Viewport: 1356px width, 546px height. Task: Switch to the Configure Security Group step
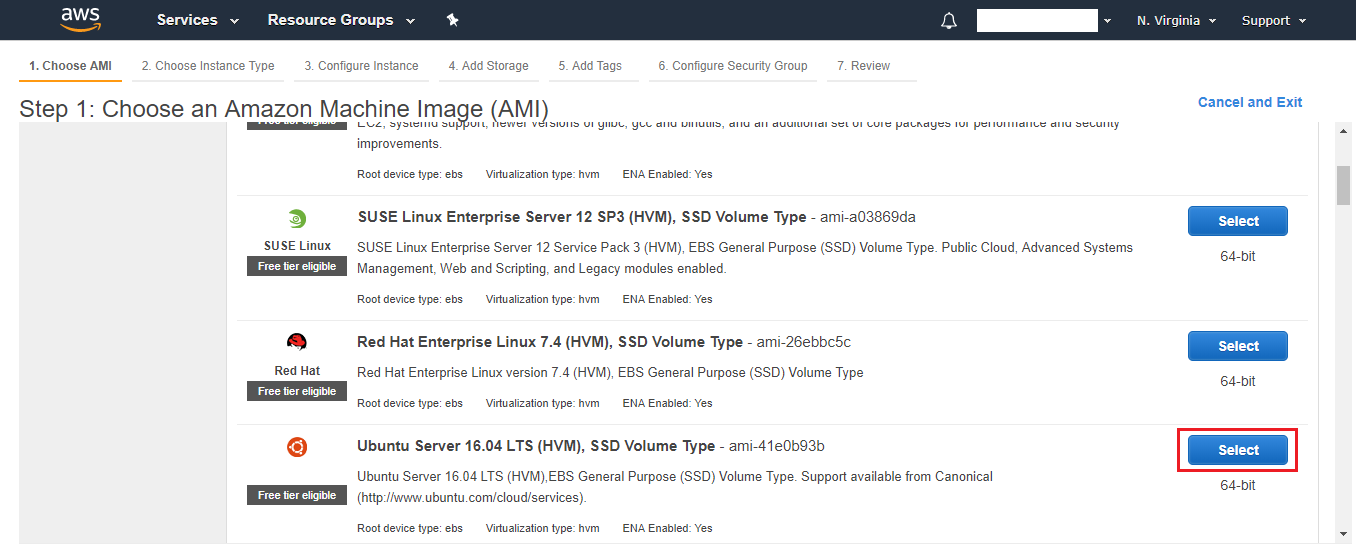[732, 66]
